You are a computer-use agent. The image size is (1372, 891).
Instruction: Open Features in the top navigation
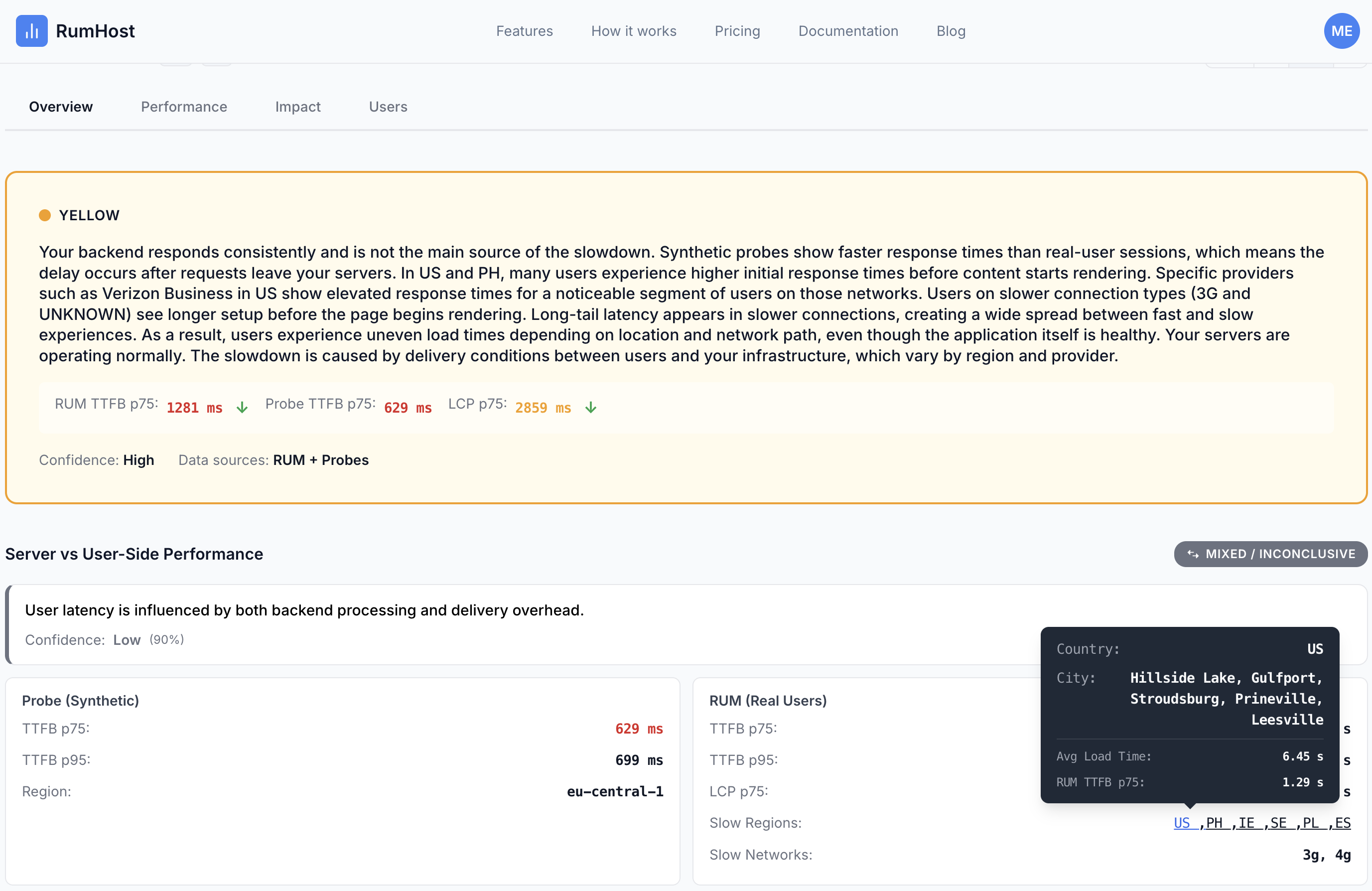(x=525, y=31)
